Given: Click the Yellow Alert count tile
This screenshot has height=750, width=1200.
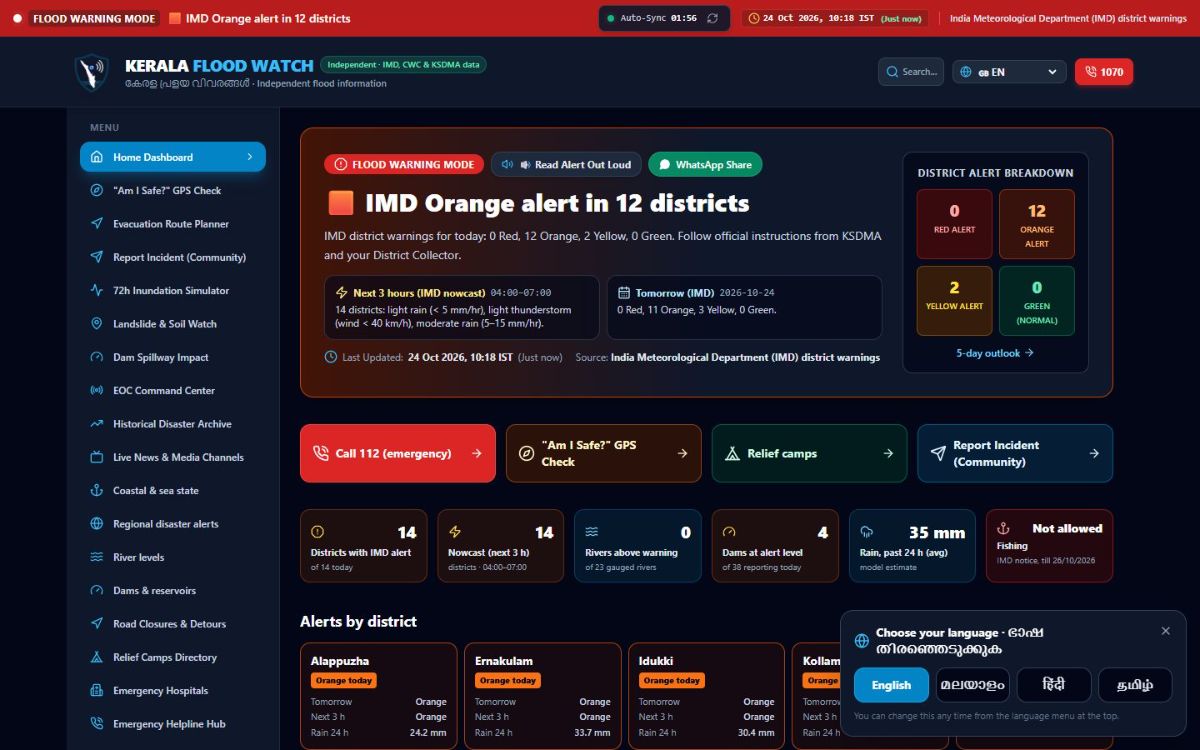Looking at the screenshot, I should pyautogui.click(x=954, y=301).
